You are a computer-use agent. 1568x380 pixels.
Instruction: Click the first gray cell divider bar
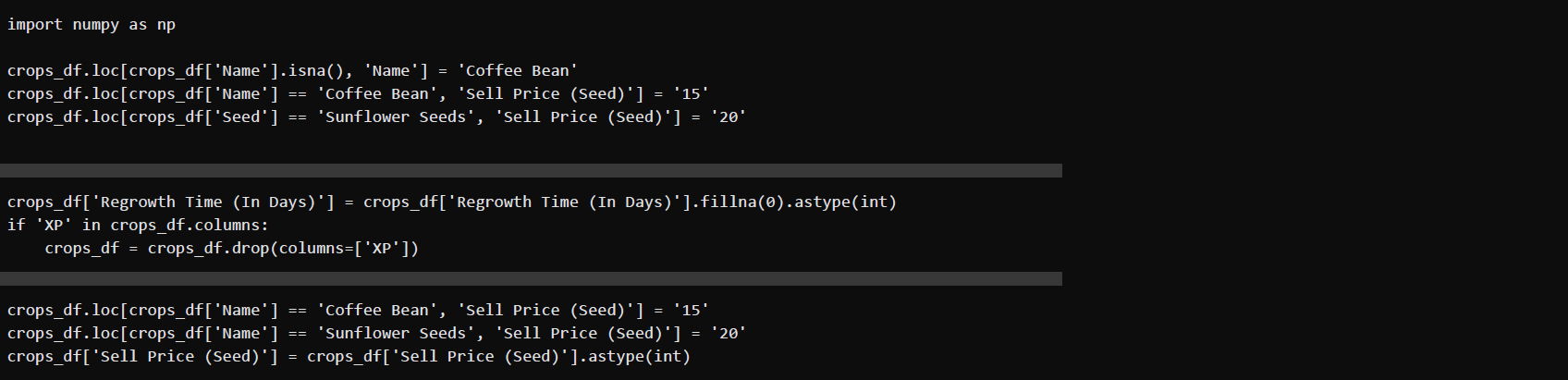click(531, 170)
